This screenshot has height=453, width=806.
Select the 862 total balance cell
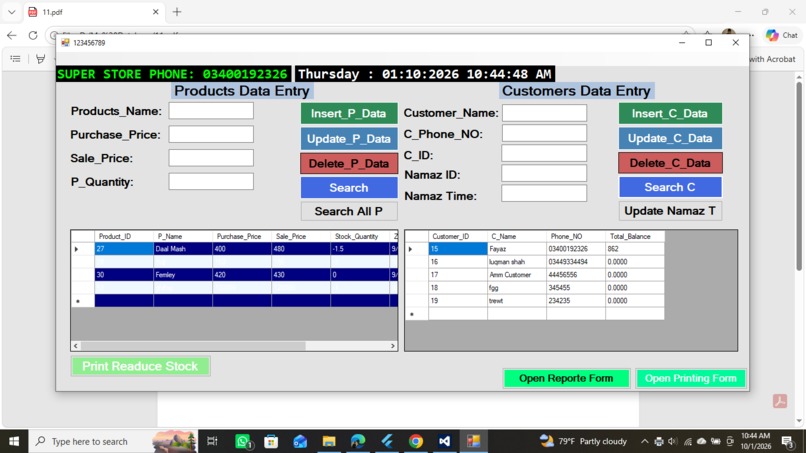coord(635,249)
